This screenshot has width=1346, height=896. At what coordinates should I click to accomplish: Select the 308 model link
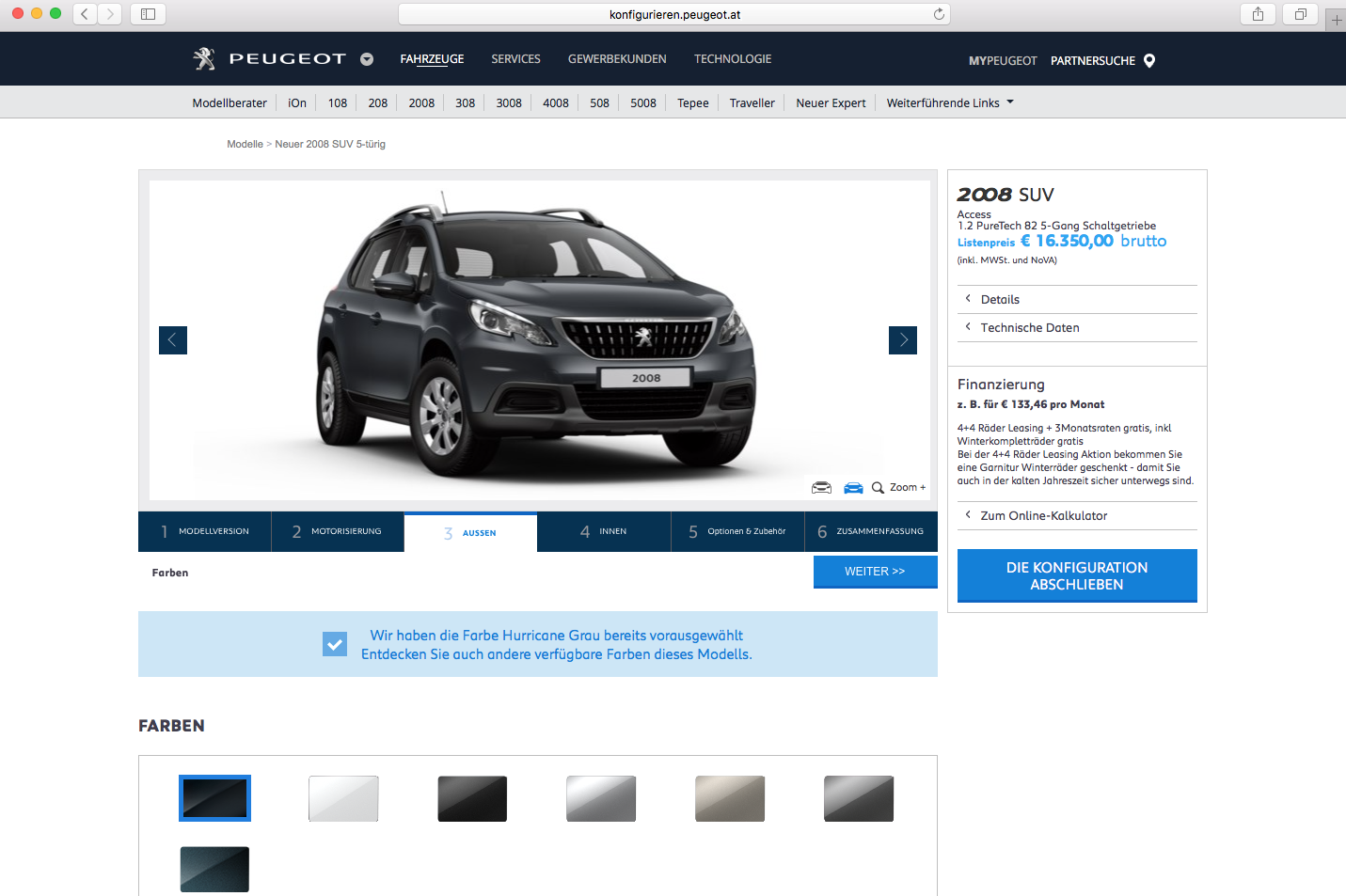[x=466, y=103]
